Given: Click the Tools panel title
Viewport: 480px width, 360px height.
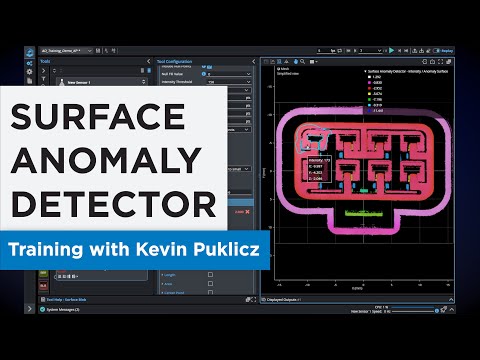Looking at the screenshot, I should pos(45,61).
